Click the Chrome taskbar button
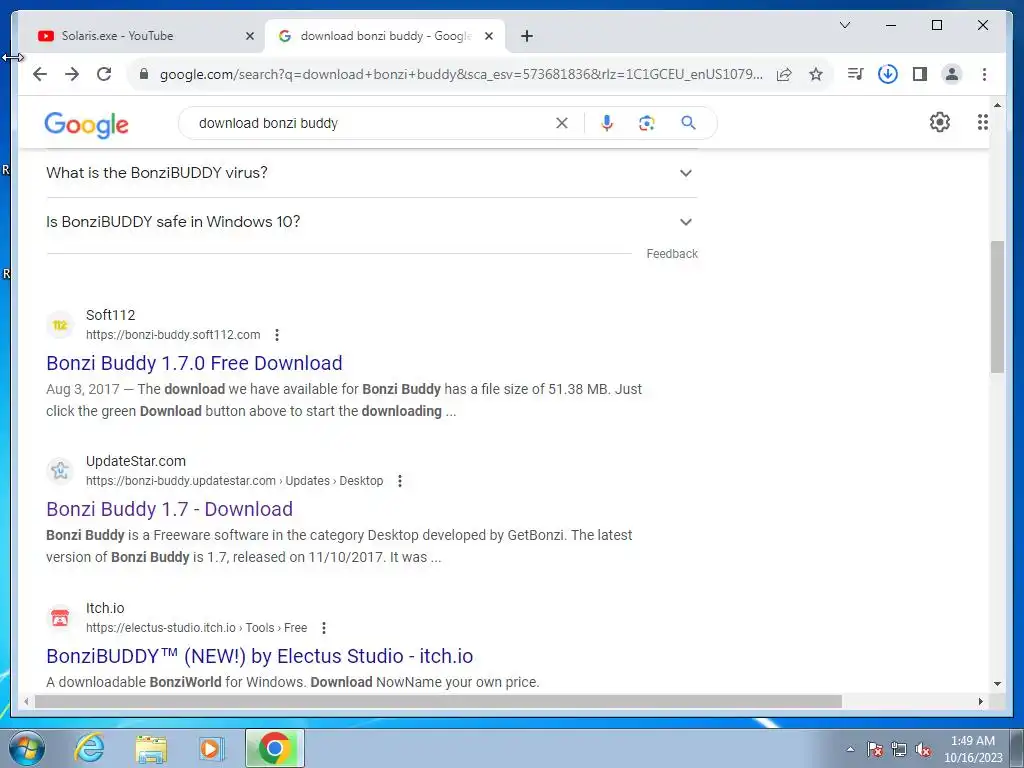 [275, 748]
